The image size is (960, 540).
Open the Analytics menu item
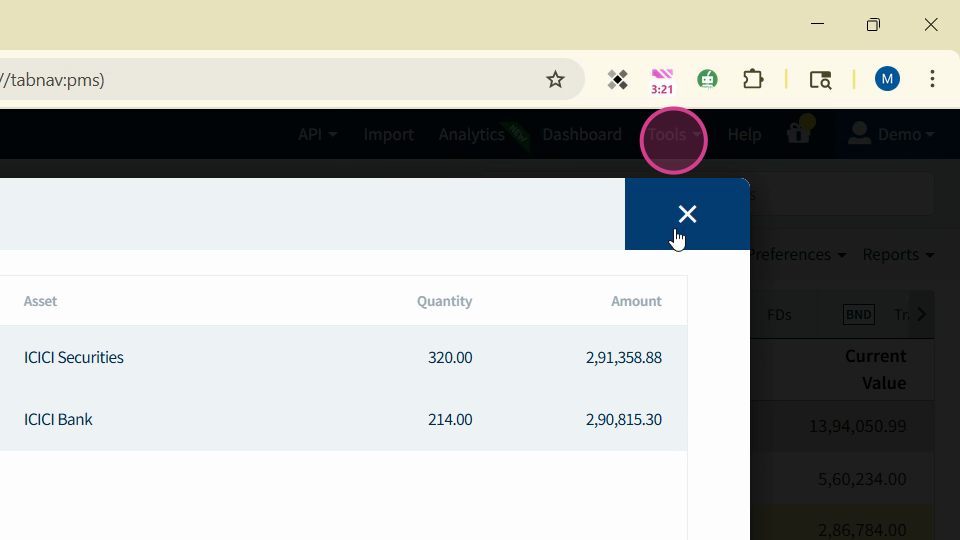pos(471,134)
